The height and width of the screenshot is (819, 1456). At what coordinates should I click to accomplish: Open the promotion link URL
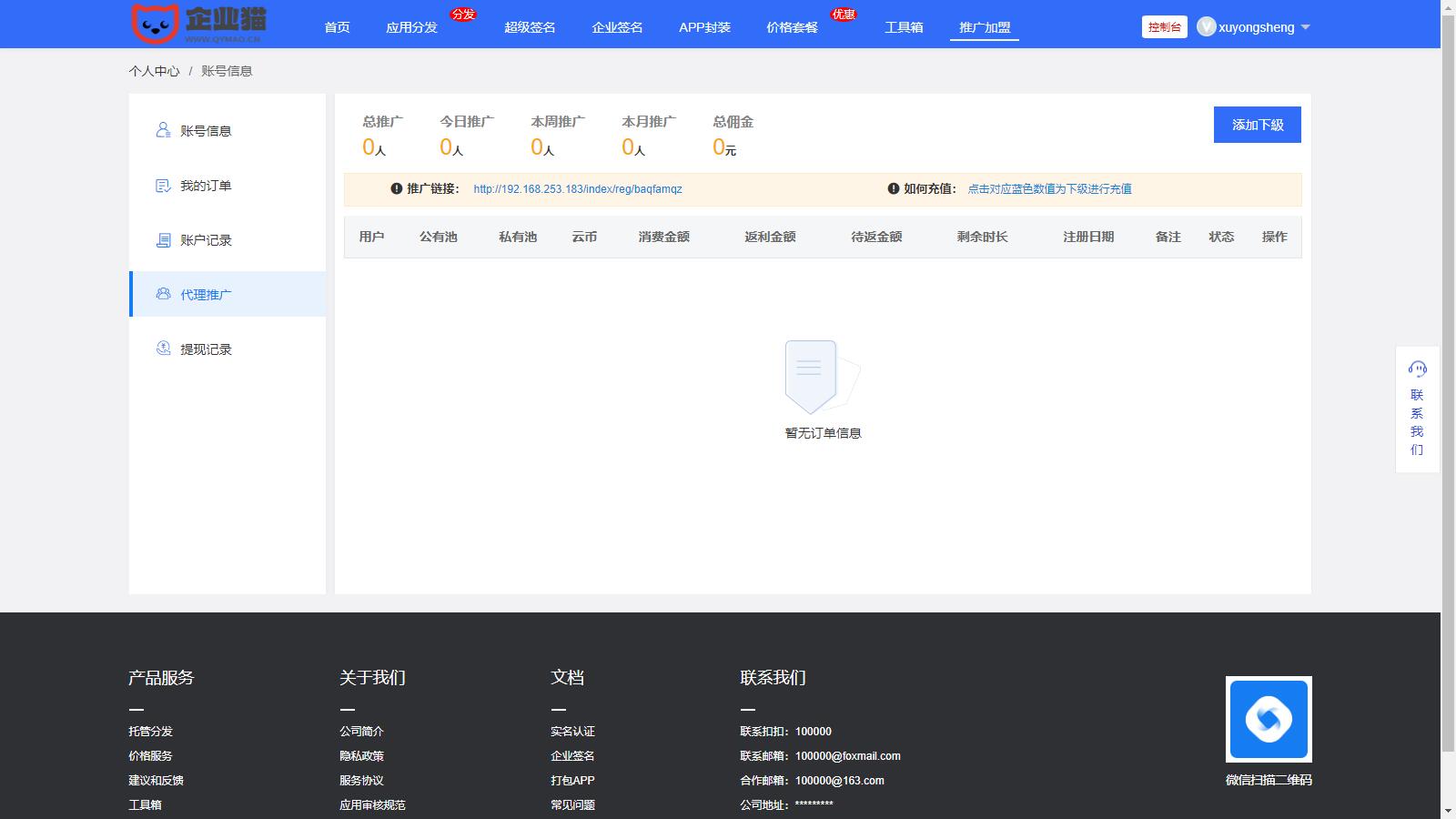577,189
